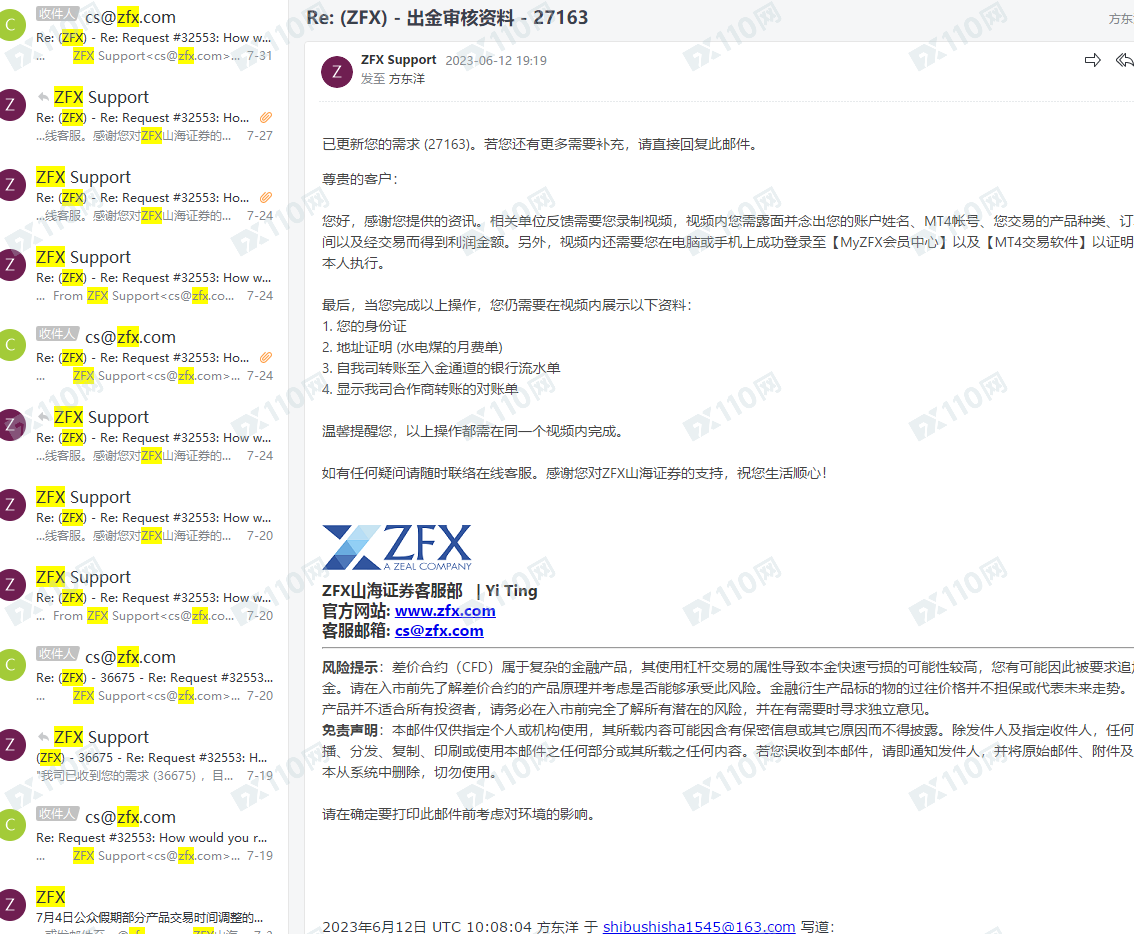
Task: Click the avatar of the 7月4日 holiday notice email
Action: click(11, 905)
